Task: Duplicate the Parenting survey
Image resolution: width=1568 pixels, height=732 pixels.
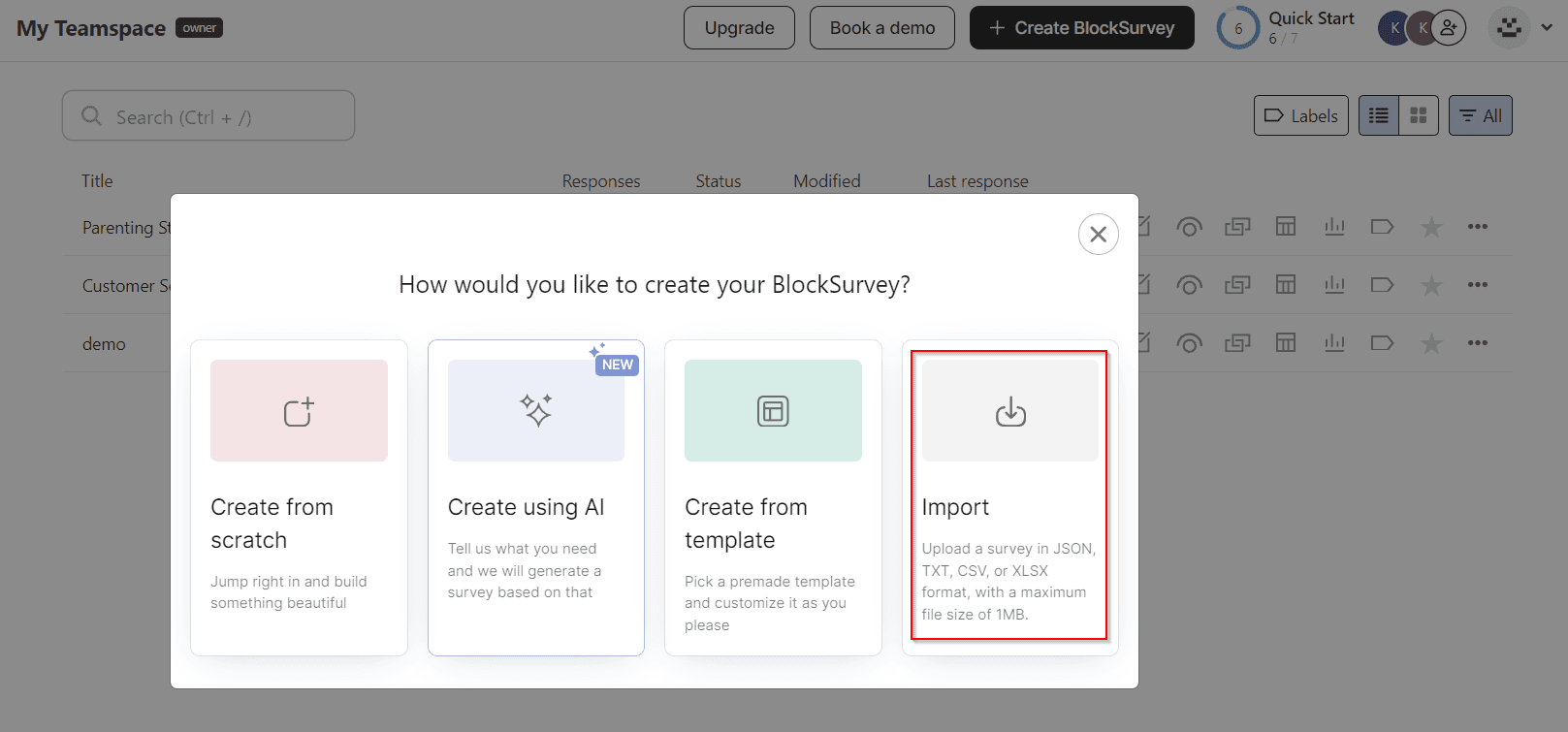Action: click(1237, 227)
